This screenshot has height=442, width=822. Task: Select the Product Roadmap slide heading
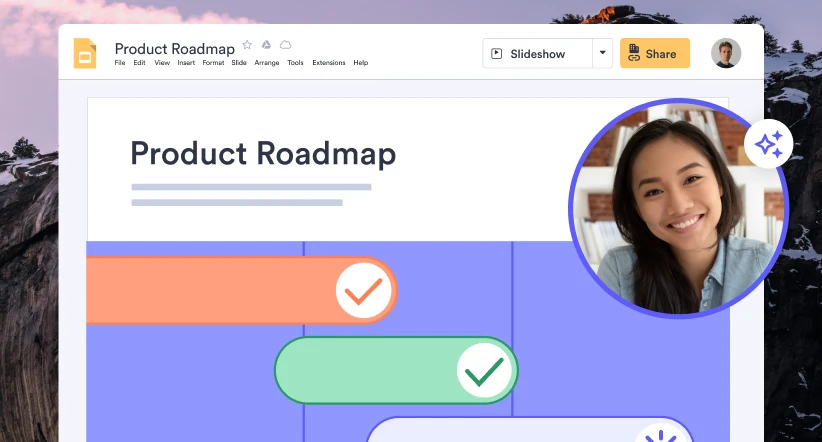pyautogui.click(x=263, y=154)
